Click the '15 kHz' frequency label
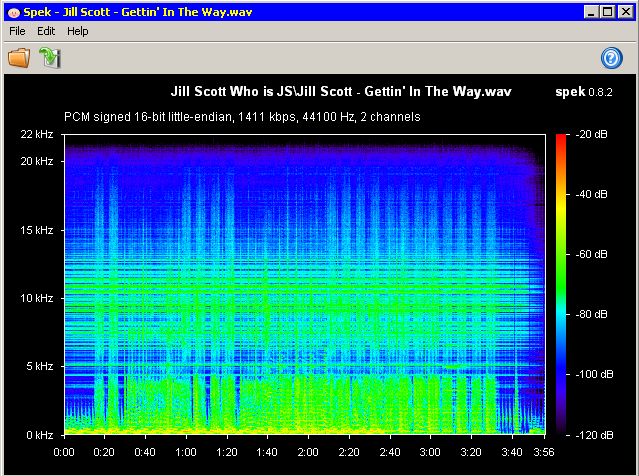 (x=37, y=230)
